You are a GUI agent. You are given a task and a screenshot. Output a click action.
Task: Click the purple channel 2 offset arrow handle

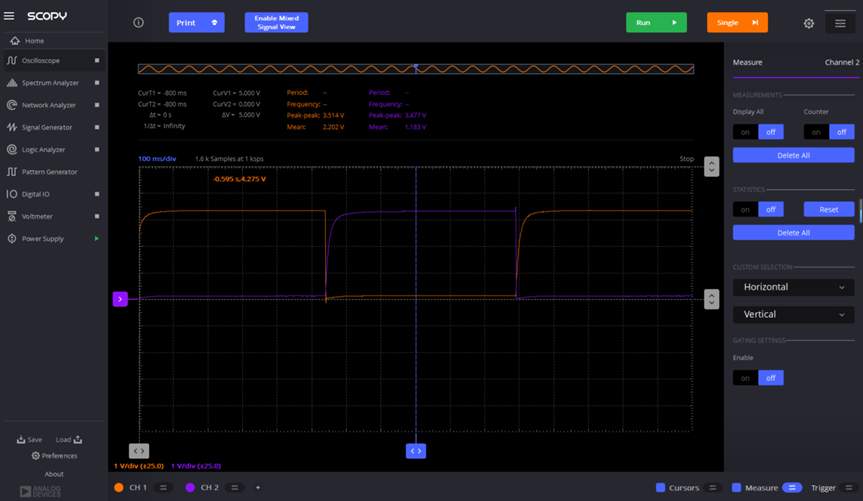[120, 299]
